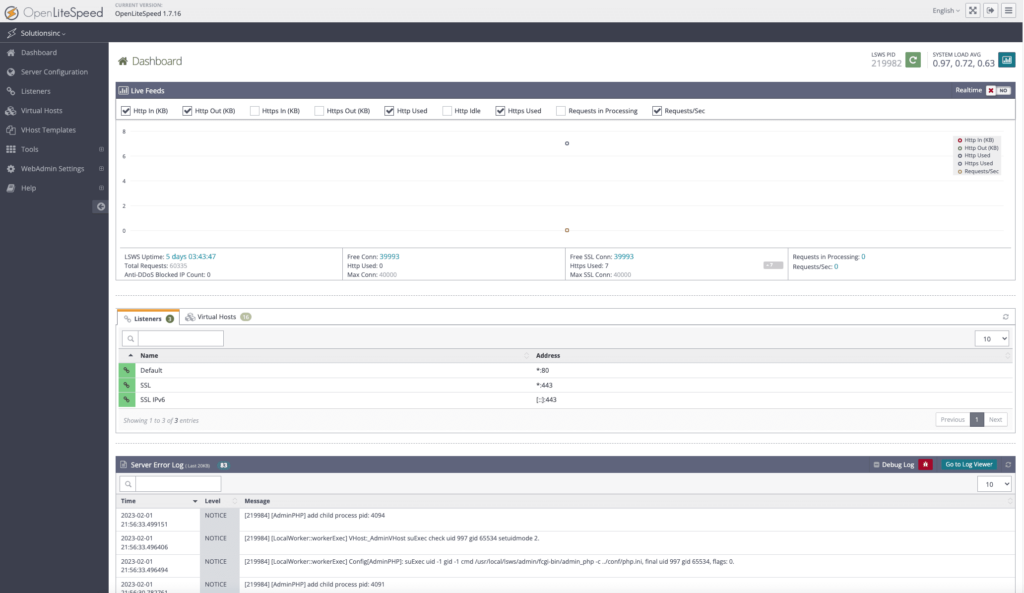The height and width of the screenshot is (593, 1024).
Task: Click the Help book icon in sidebar
Action: (10, 188)
